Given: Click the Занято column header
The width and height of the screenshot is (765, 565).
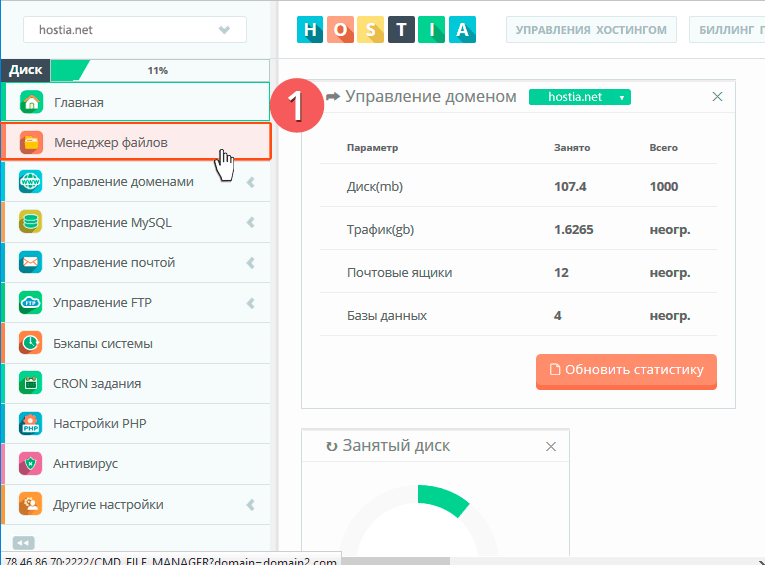Looking at the screenshot, I should coord(572,147).
